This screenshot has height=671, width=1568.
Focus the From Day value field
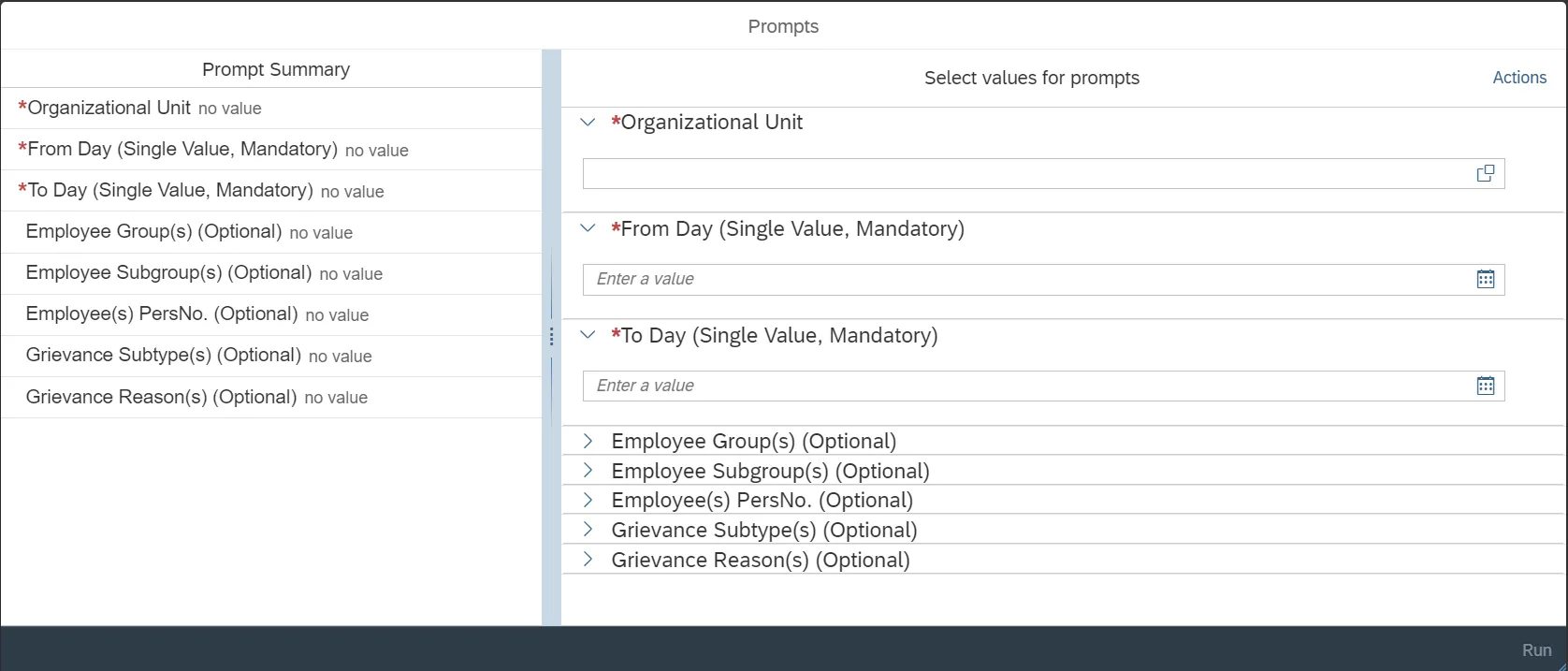[x=1024, y=279]
